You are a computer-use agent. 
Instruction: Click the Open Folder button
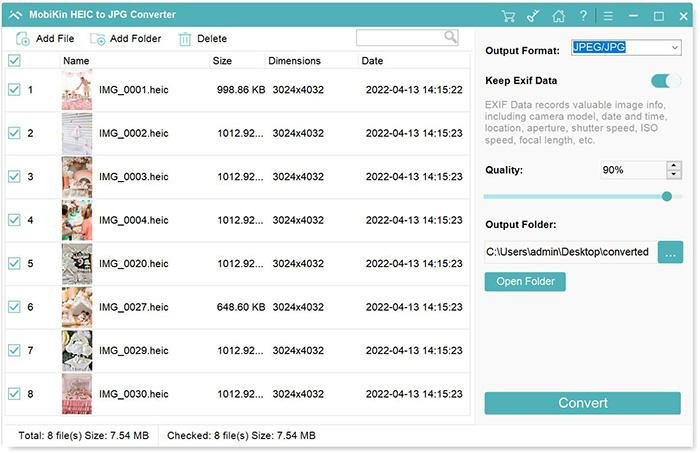click(x=525, y=281)
